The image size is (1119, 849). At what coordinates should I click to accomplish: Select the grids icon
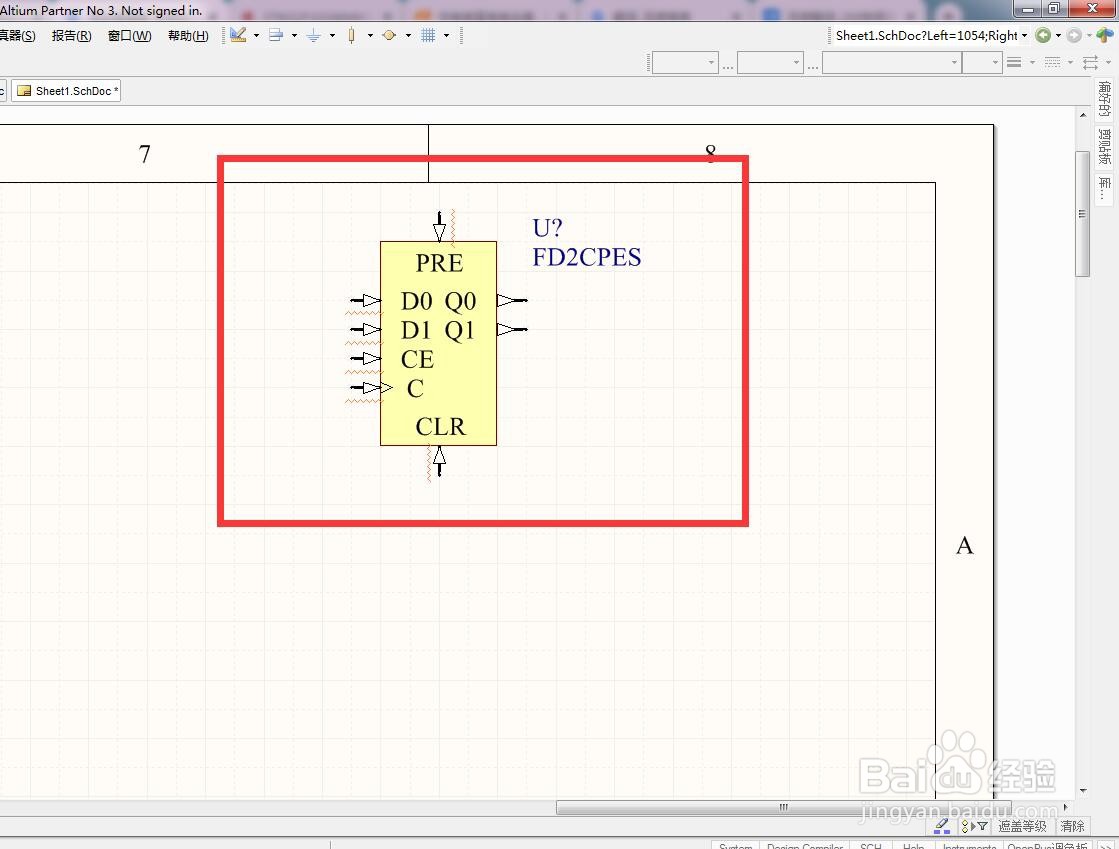click(x=427, y=35)
